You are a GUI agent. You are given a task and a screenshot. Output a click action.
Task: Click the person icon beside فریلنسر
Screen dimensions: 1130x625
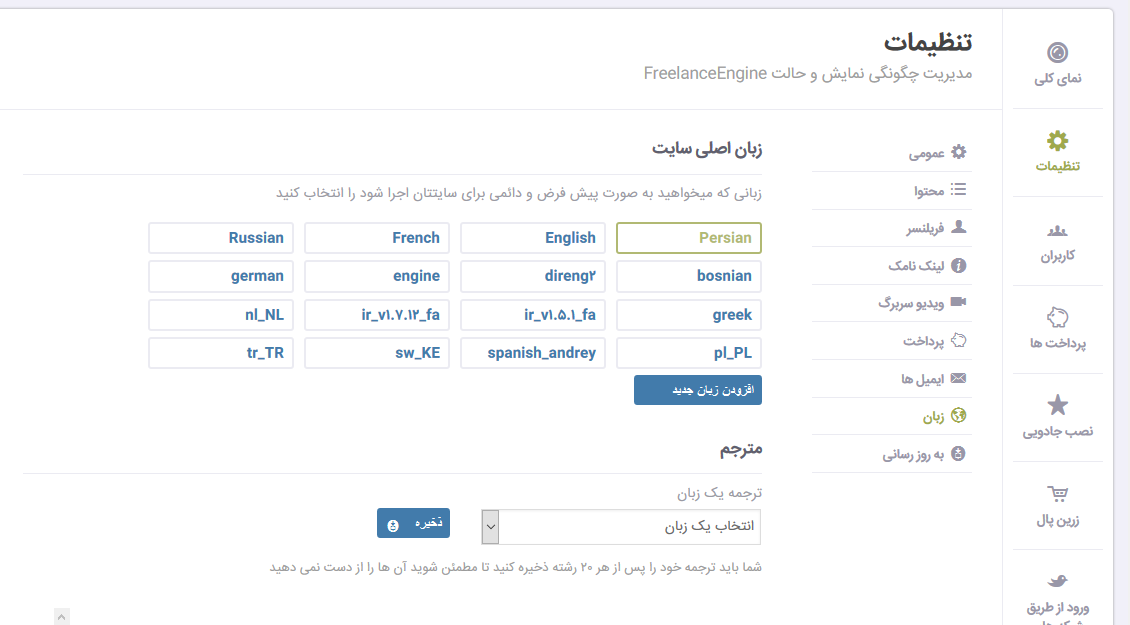click(x=958, y=227)
